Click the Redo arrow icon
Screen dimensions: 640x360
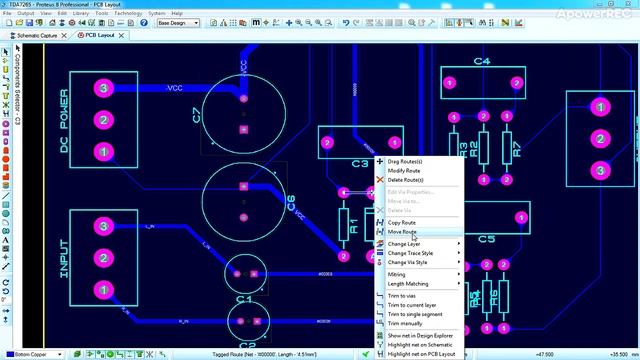click(356, 23)
